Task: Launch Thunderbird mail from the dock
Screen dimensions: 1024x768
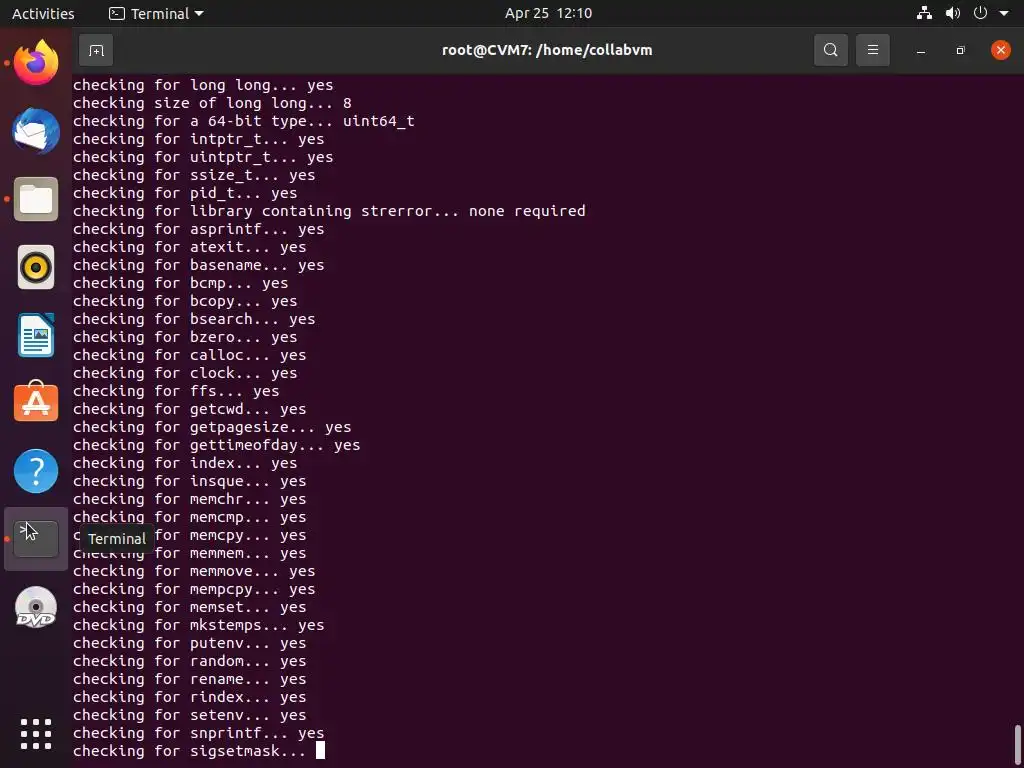Action: (36, 131)
